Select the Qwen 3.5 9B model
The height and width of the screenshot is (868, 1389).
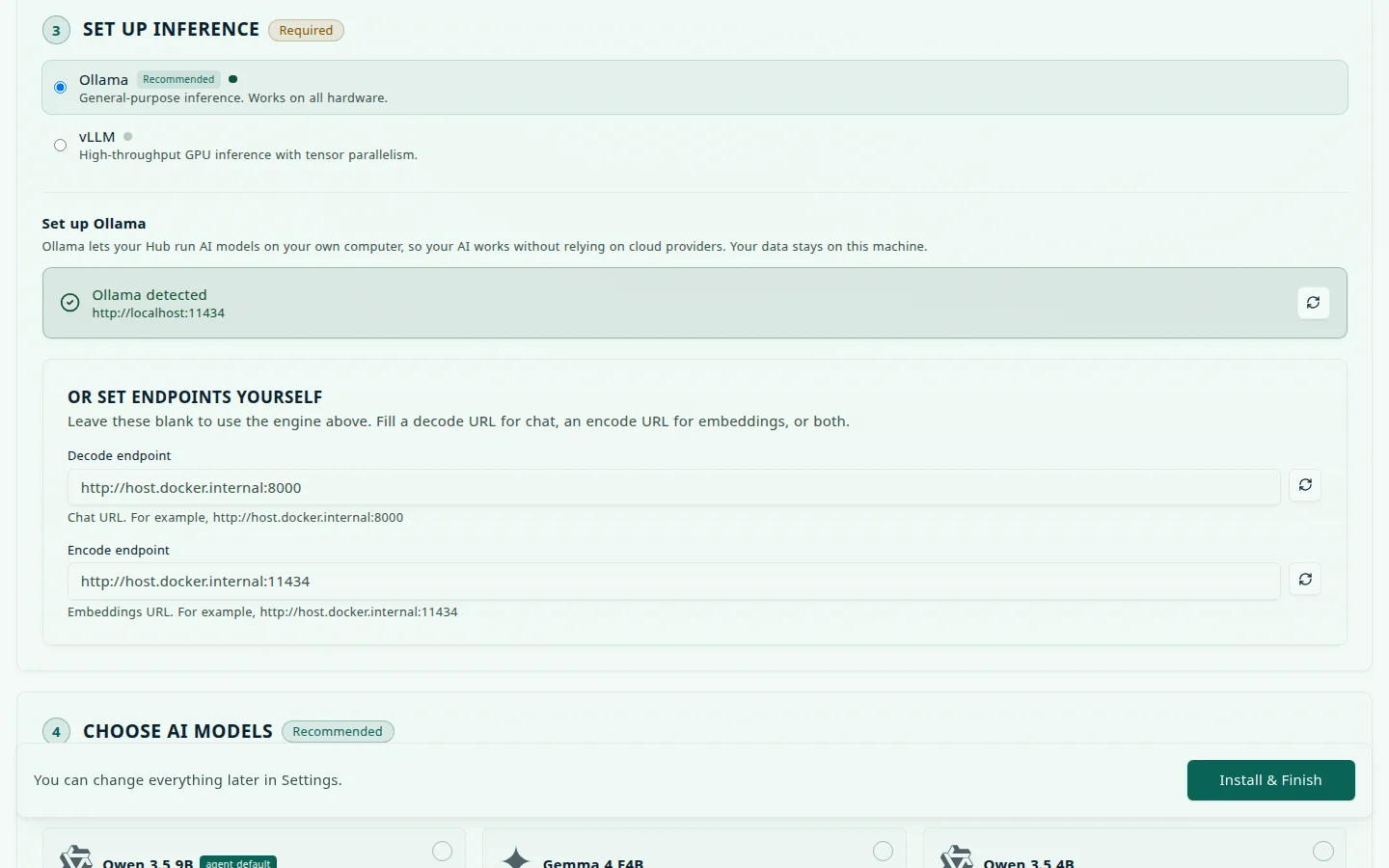coord(442,851)
